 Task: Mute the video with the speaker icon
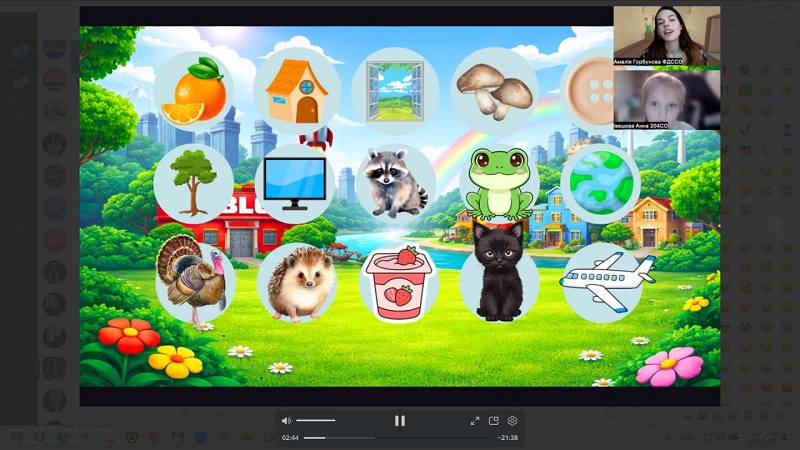click(286, 421)
